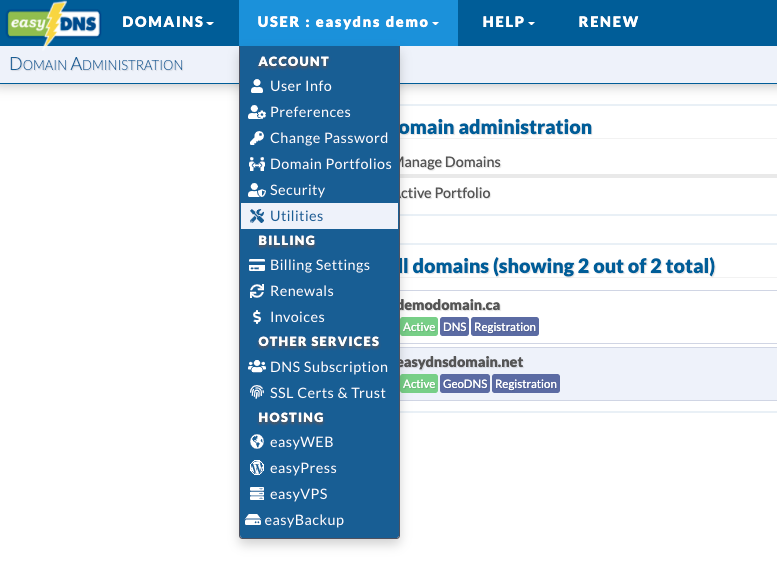Click the Security user-shield icon
The width and height of the screenshot is (777, 561).
[257, 190]
